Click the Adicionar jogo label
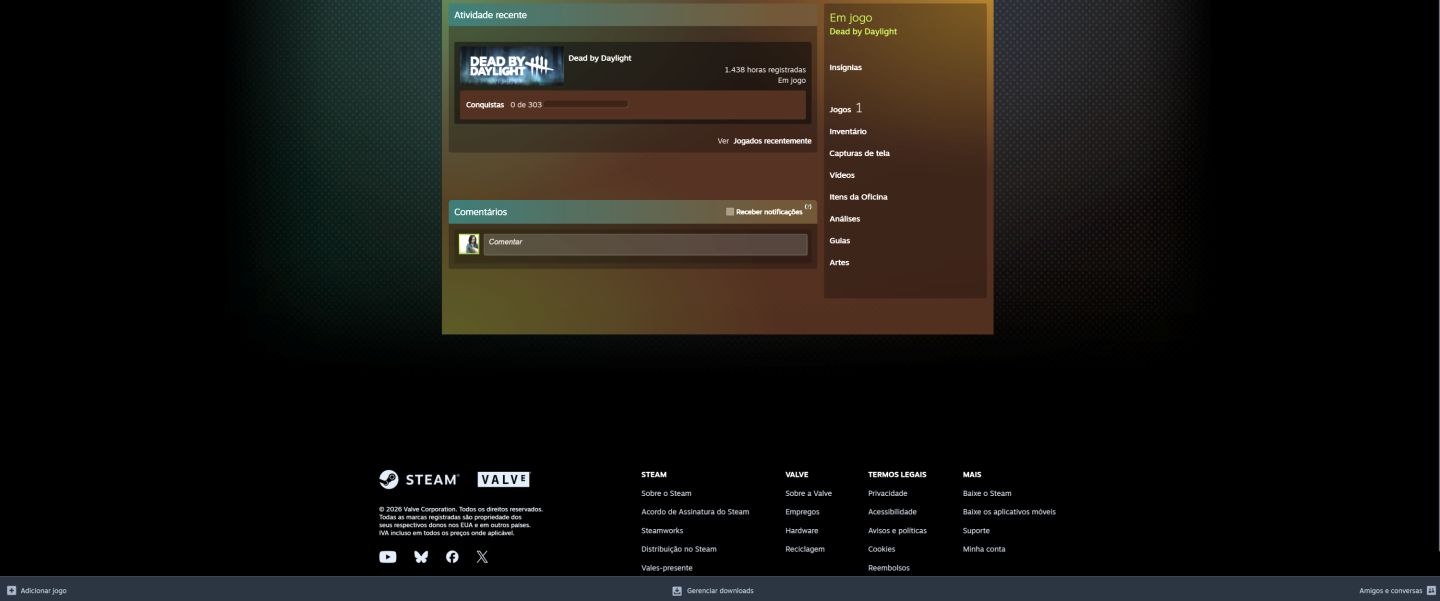The height and width of the screenshot is (601, 1440). pyautogui.click(x=43, y=591)
